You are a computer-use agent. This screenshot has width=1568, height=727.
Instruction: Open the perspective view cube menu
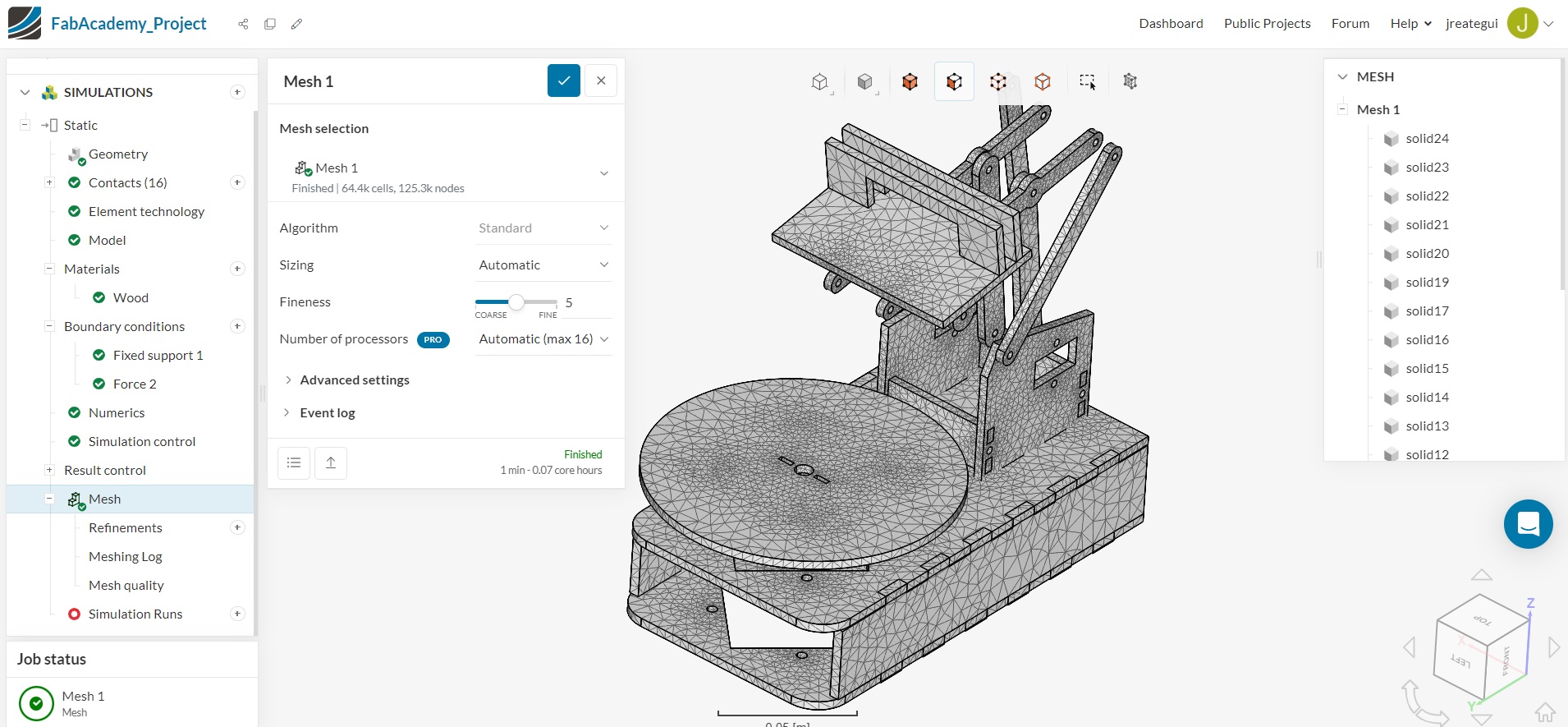(820, 81)
